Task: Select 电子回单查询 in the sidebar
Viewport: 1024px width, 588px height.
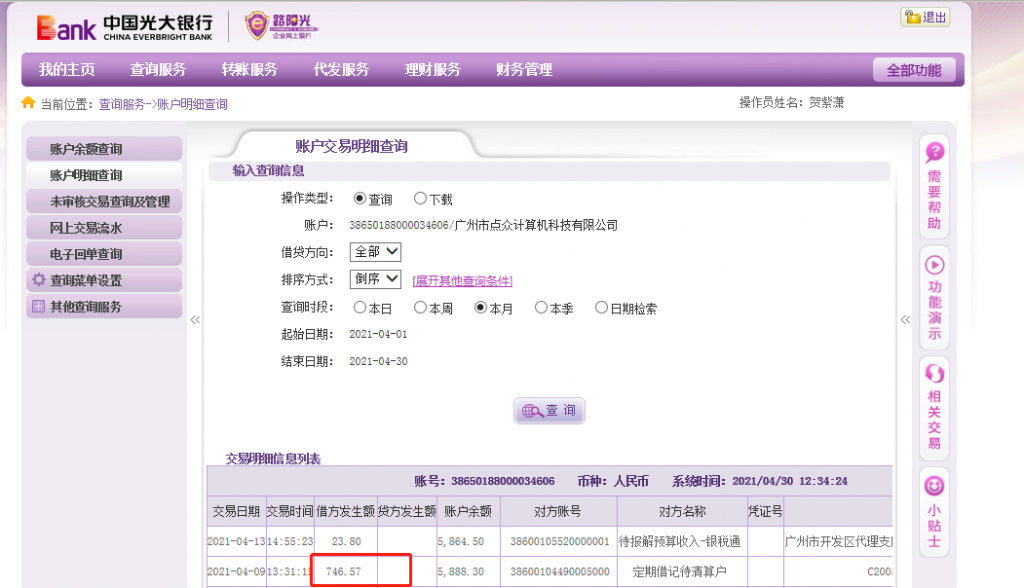Action: click(86, 254)
